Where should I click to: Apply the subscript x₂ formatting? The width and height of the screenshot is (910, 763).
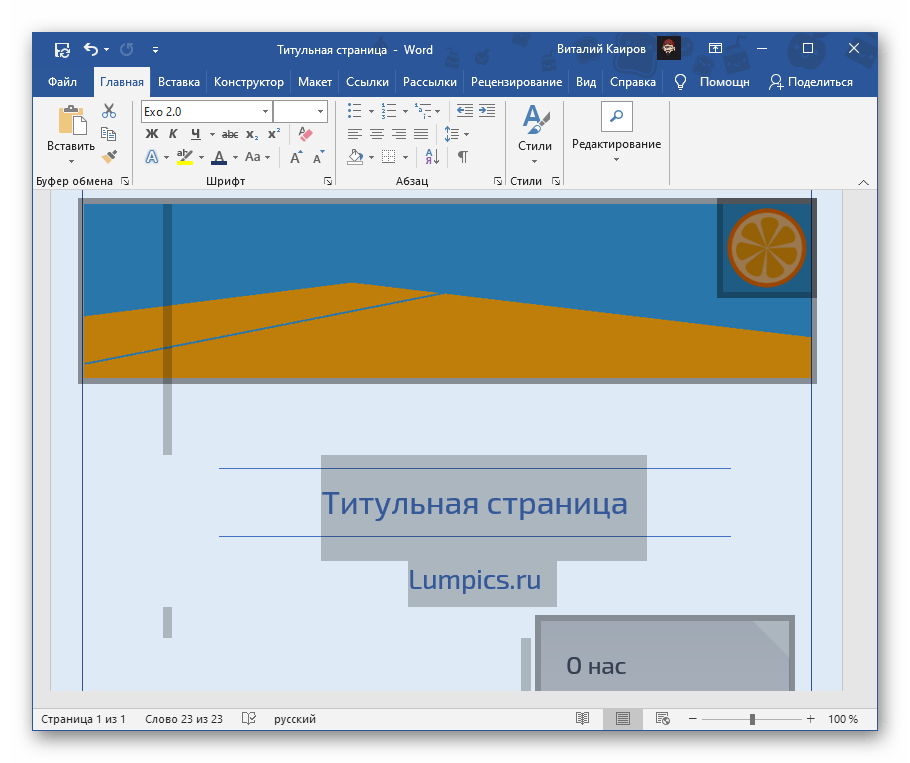point(252,134)
